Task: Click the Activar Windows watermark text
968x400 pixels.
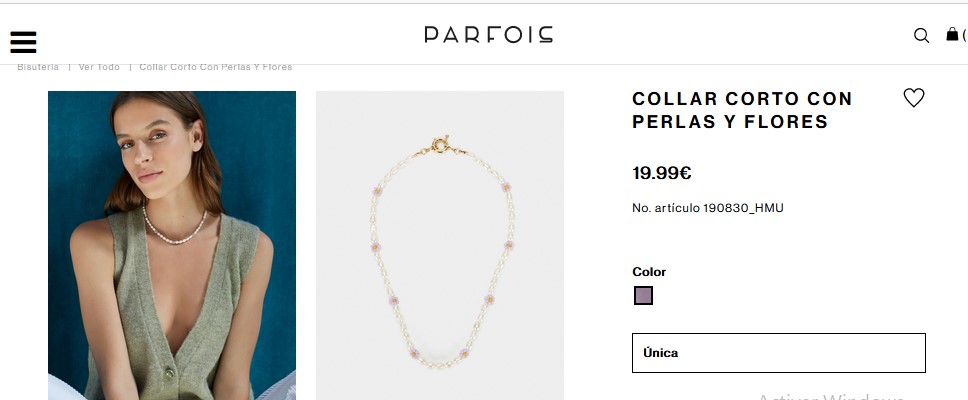Action: [x=830, y=396]
